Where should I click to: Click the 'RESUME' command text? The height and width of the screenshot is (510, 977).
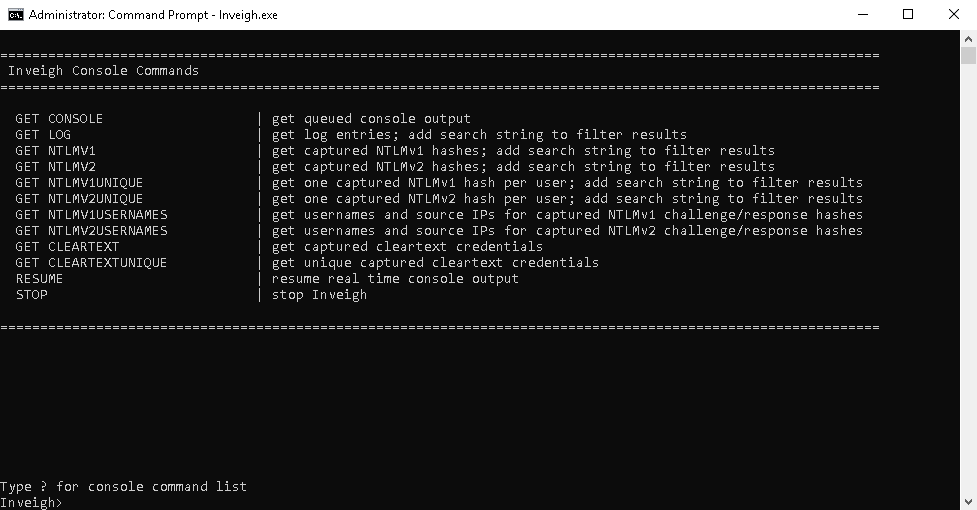[x=39, y=279]
